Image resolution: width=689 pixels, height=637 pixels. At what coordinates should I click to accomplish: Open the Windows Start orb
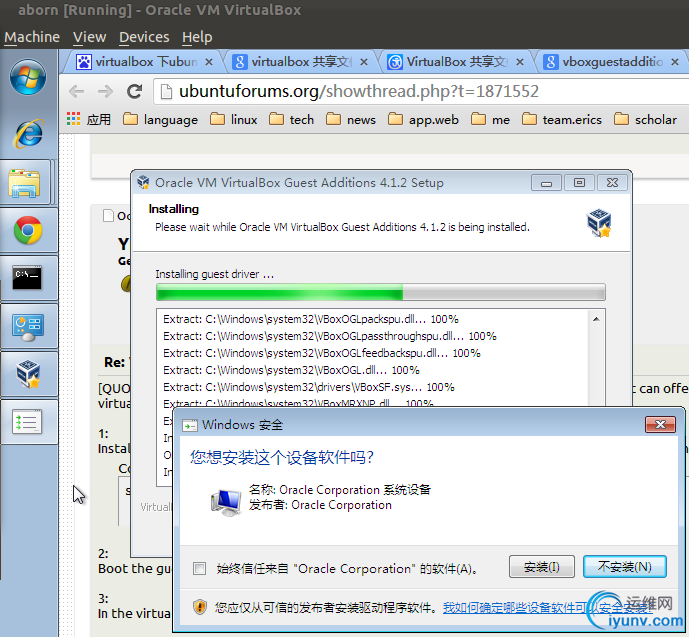tap(28, 77)
